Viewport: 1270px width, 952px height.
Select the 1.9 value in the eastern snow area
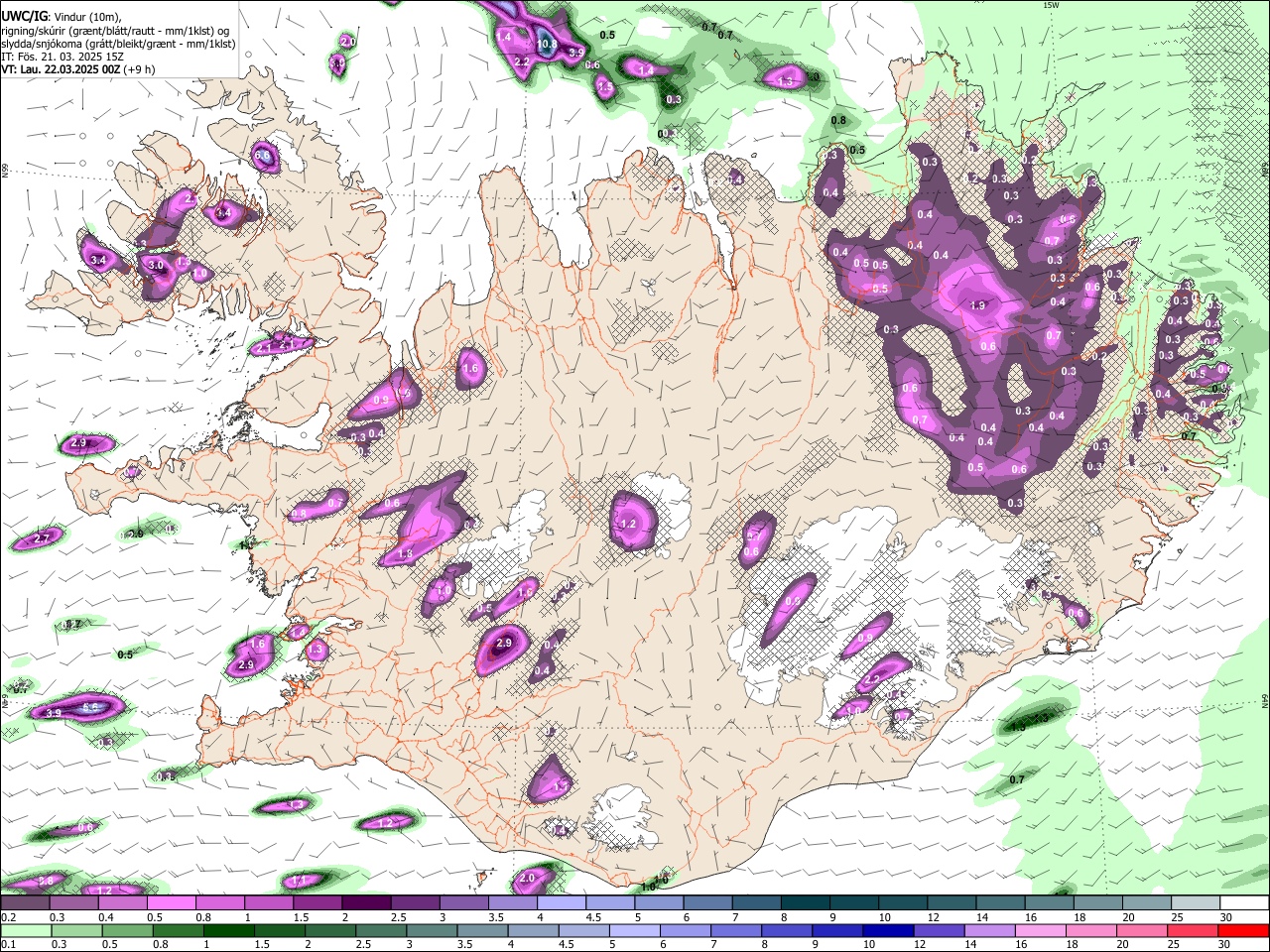pyautogui.click(x=977, y=305)
